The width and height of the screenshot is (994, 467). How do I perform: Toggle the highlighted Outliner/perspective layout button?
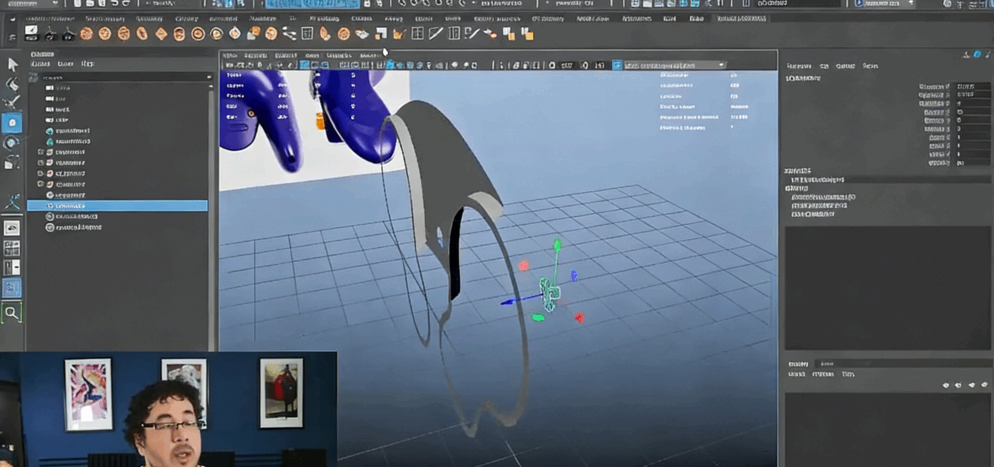12,289
